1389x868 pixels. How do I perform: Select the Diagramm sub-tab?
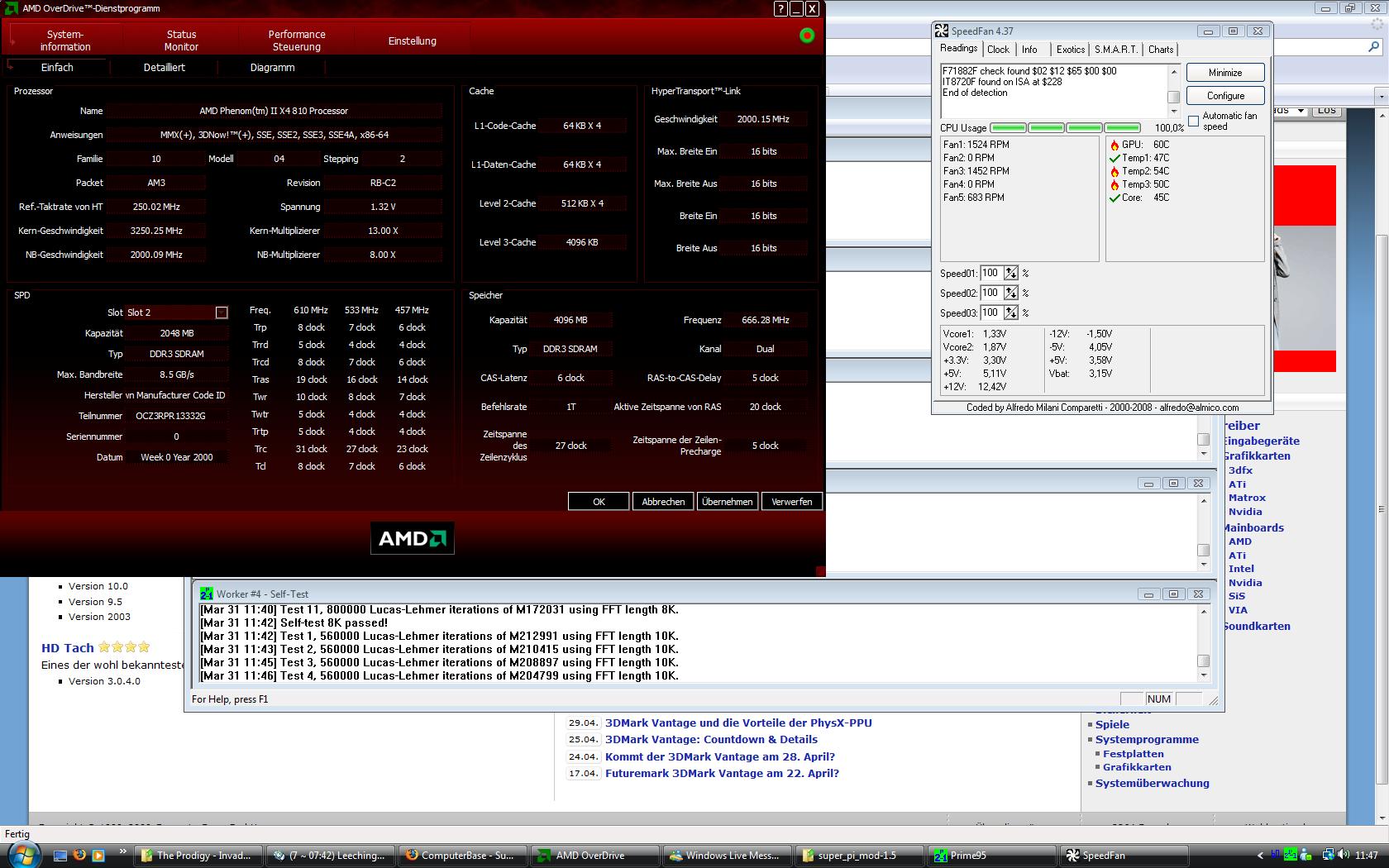point(273,68)
